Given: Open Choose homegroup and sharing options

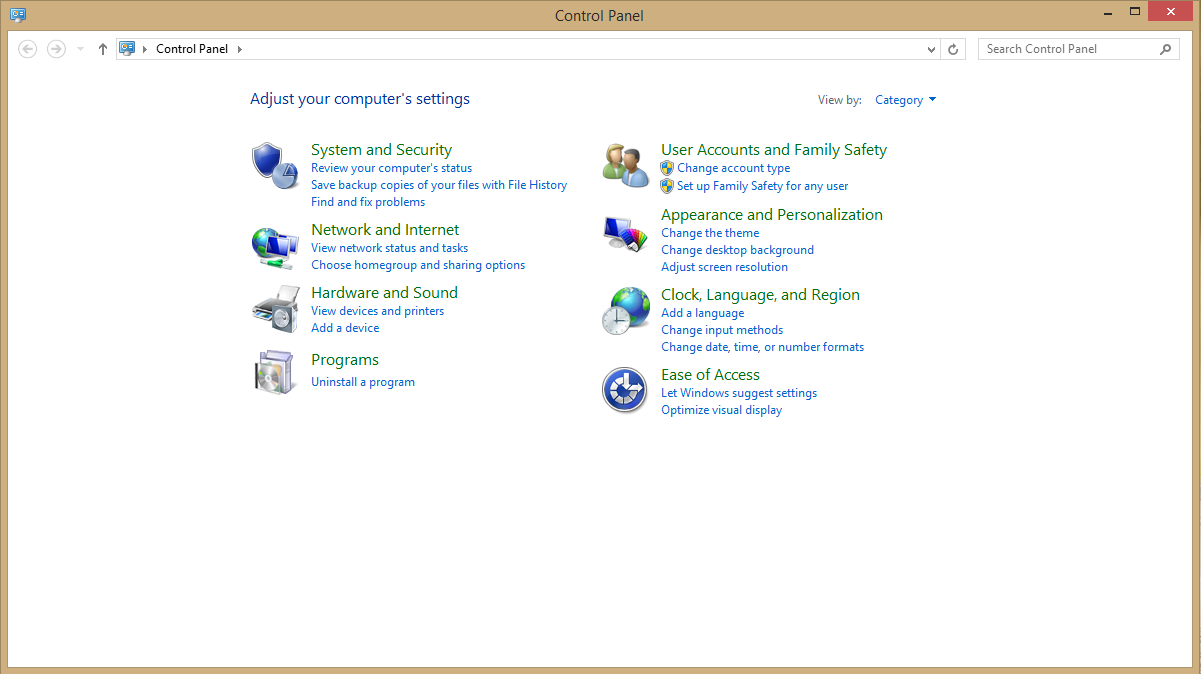Looking at the screenshot, I should [x=418, y=265].
